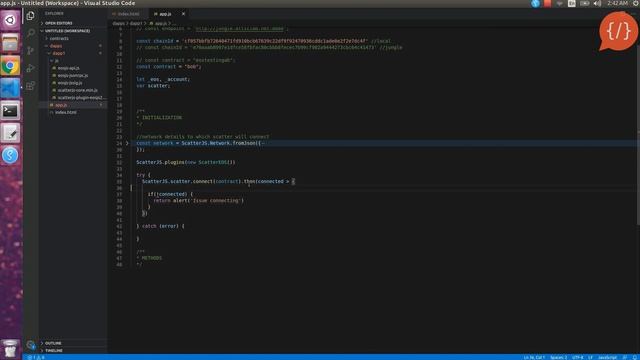
Task: Open the sound volume indicator
Action: click(598, 3)
